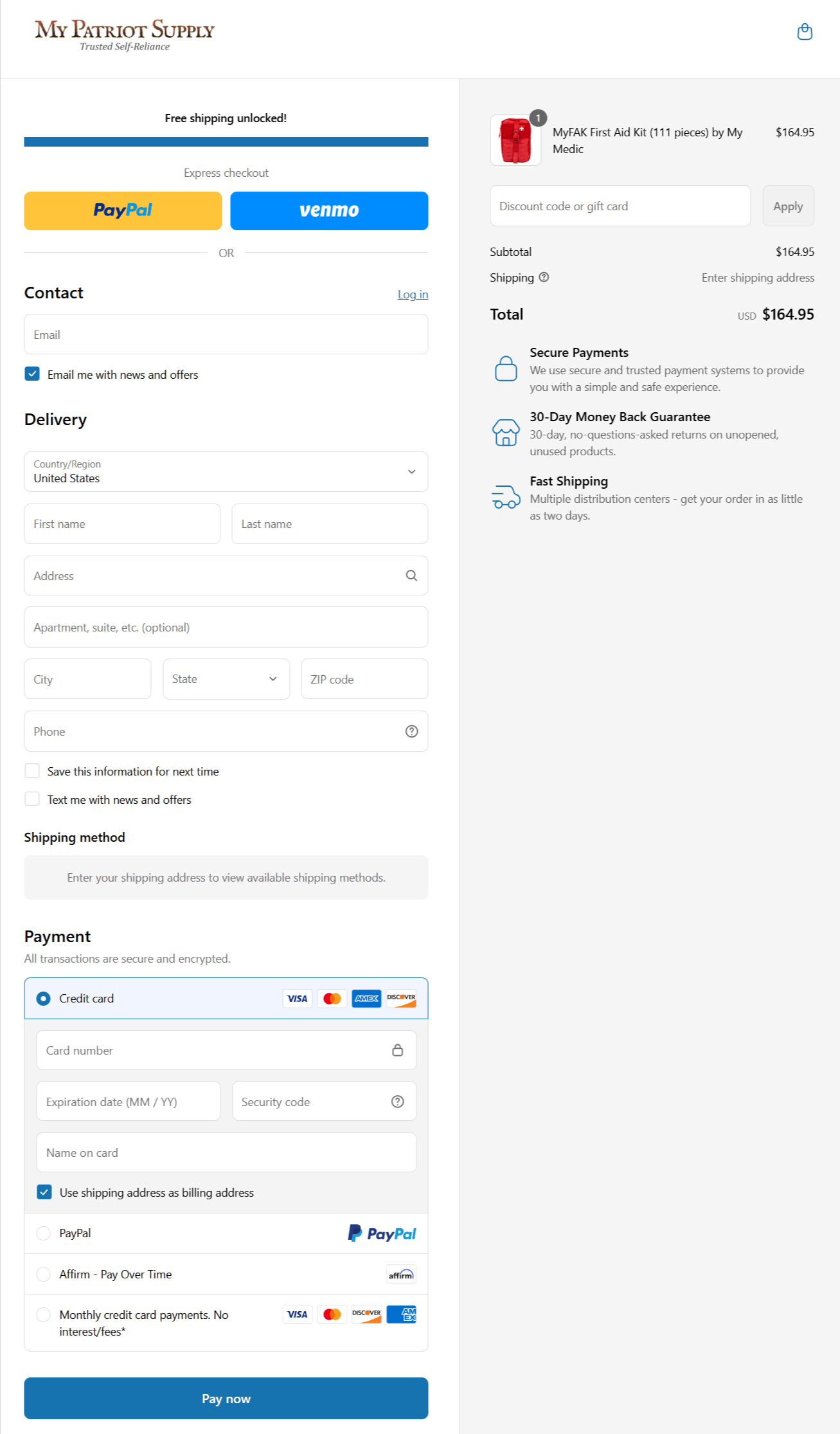Click the Discount code or gift card field
840x1434 pixels.
pos(620,206)
